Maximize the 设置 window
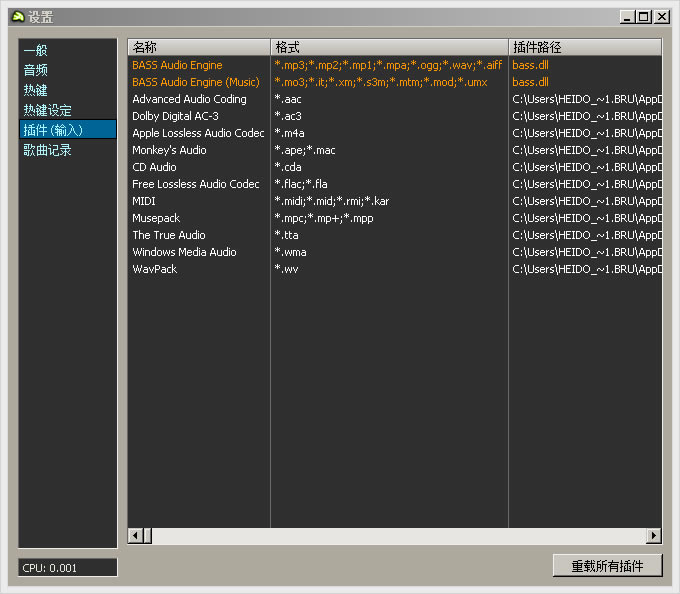Viewport: 680px width, 594px height. (643, 16)
